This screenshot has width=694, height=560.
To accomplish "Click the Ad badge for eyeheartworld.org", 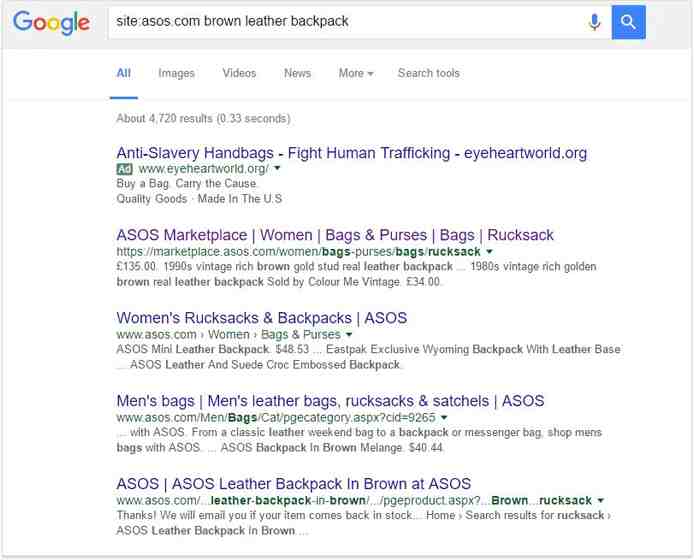I will 124,169.
